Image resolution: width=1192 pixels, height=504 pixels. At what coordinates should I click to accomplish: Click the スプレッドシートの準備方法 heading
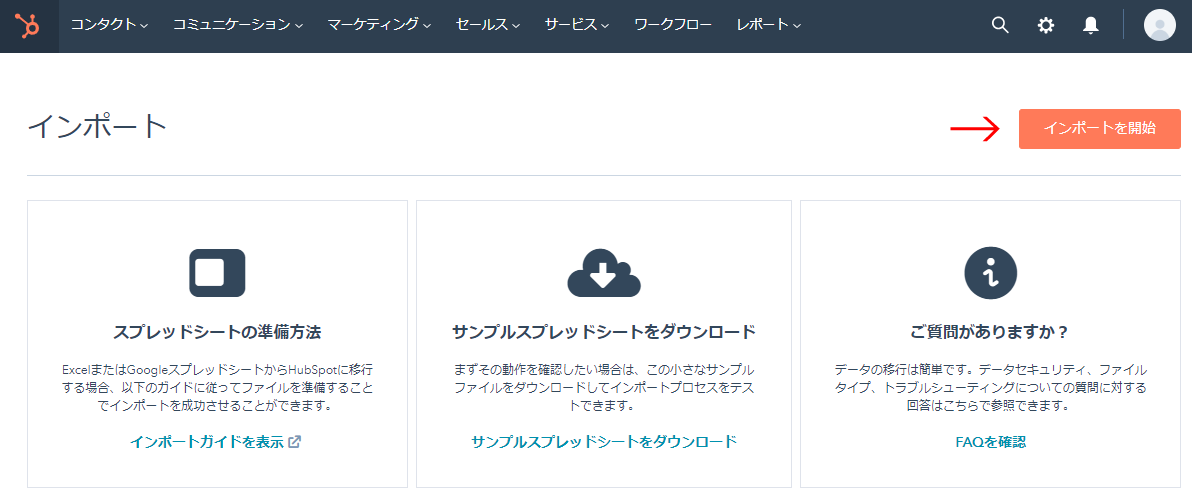point(217,332)
